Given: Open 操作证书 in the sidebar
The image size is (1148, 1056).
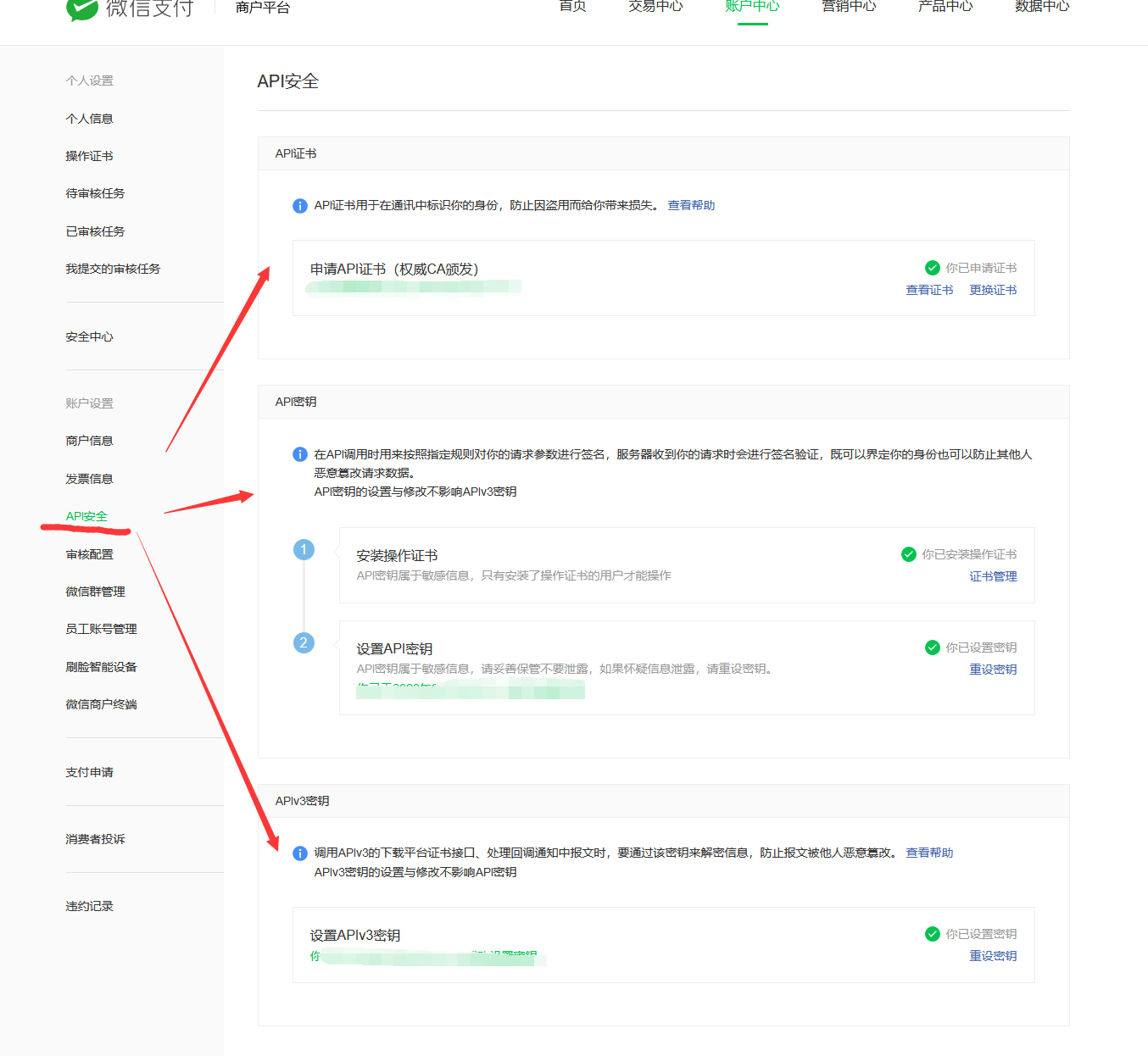Looking at the screenshot, I should [x=90, y=156].
